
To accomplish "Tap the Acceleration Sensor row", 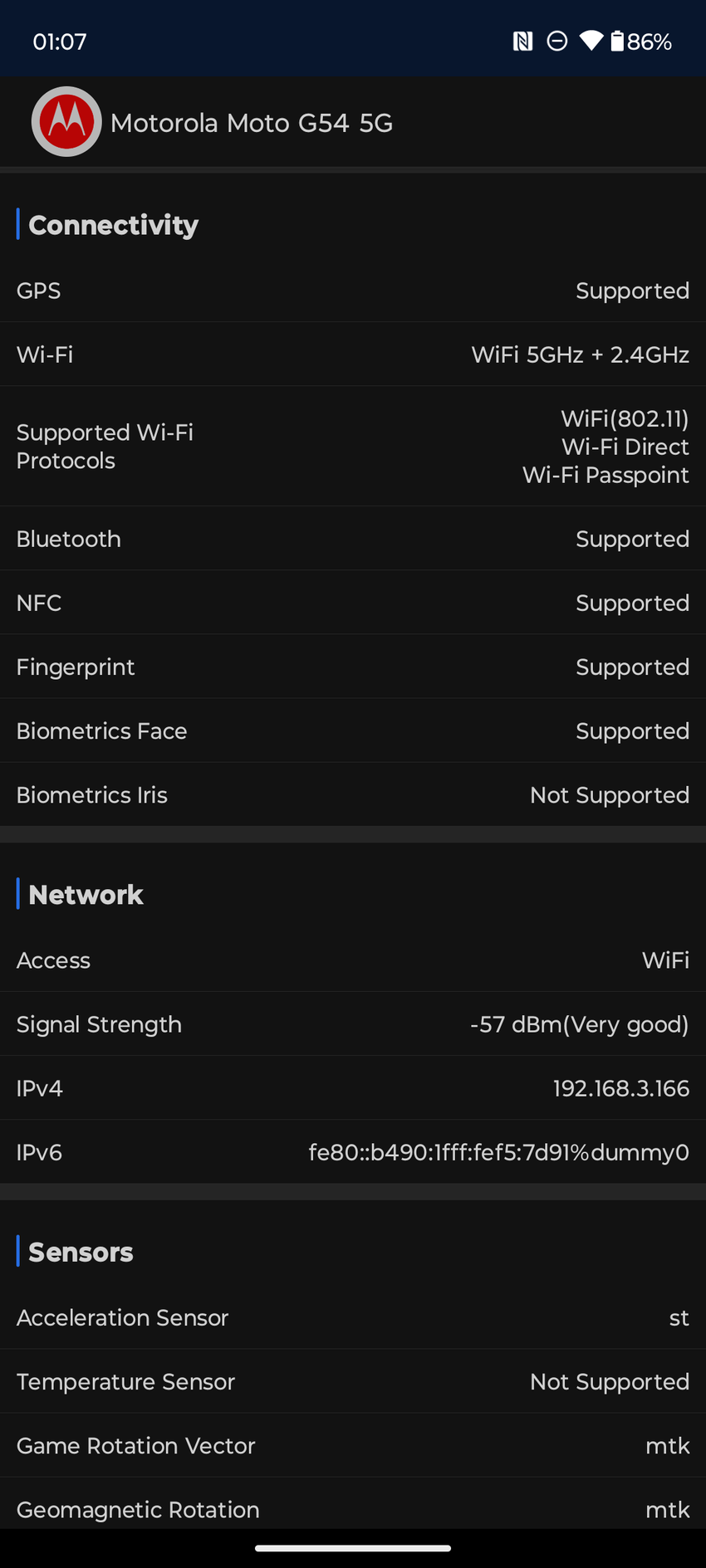I will (x=353, y=1317).
